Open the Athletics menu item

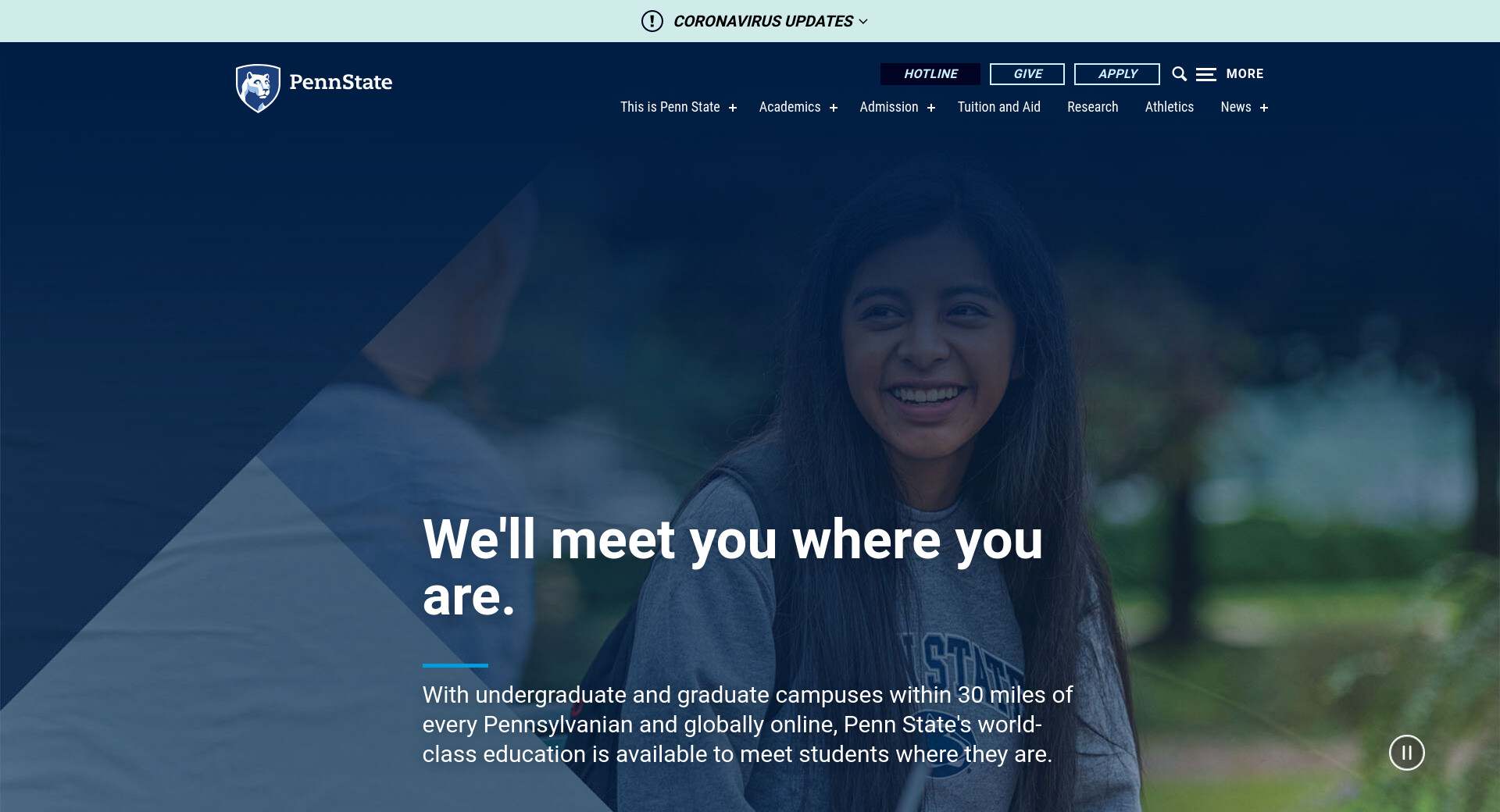pyautogui.click(x=1169, y=107)
